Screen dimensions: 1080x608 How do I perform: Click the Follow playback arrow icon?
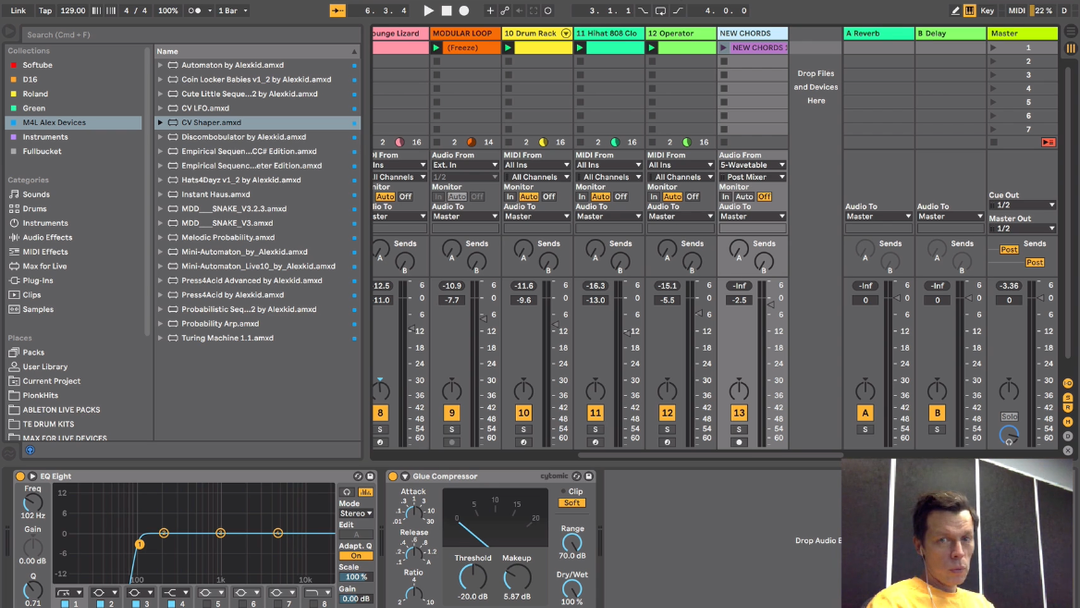338,11
